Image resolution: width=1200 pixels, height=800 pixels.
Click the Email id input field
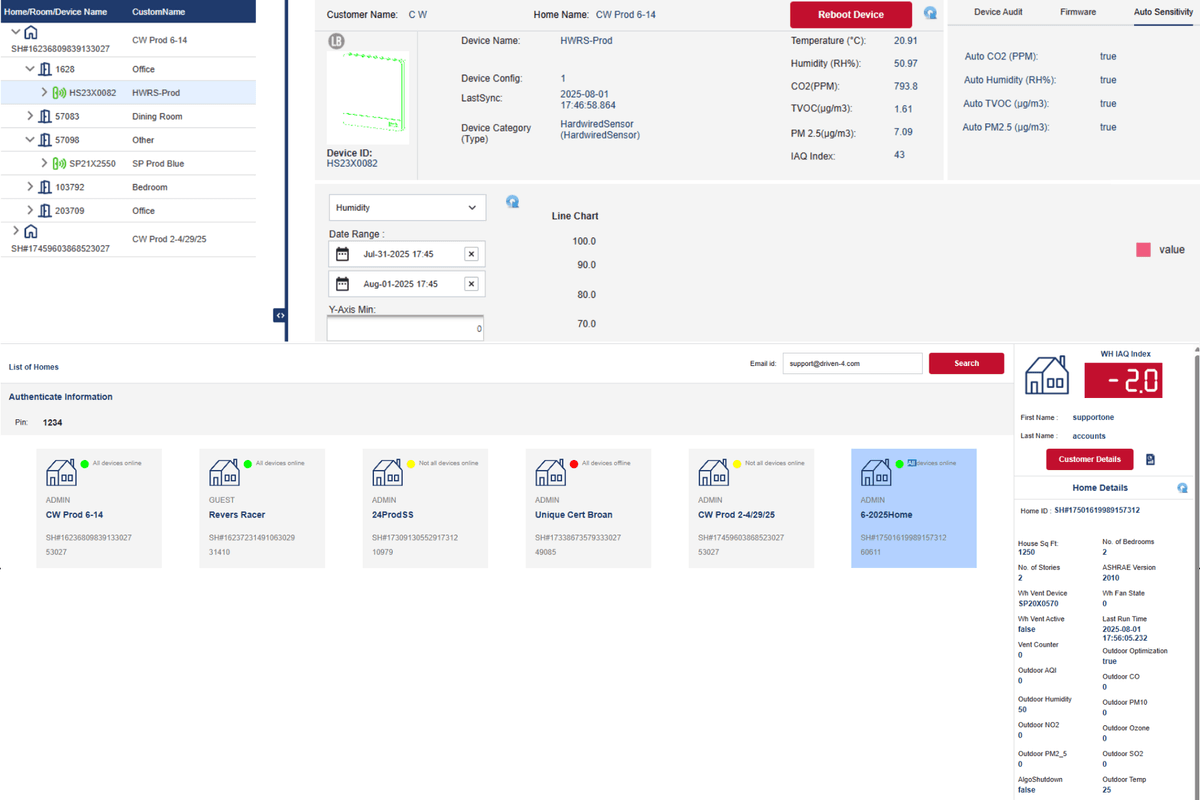click(852, 363)
